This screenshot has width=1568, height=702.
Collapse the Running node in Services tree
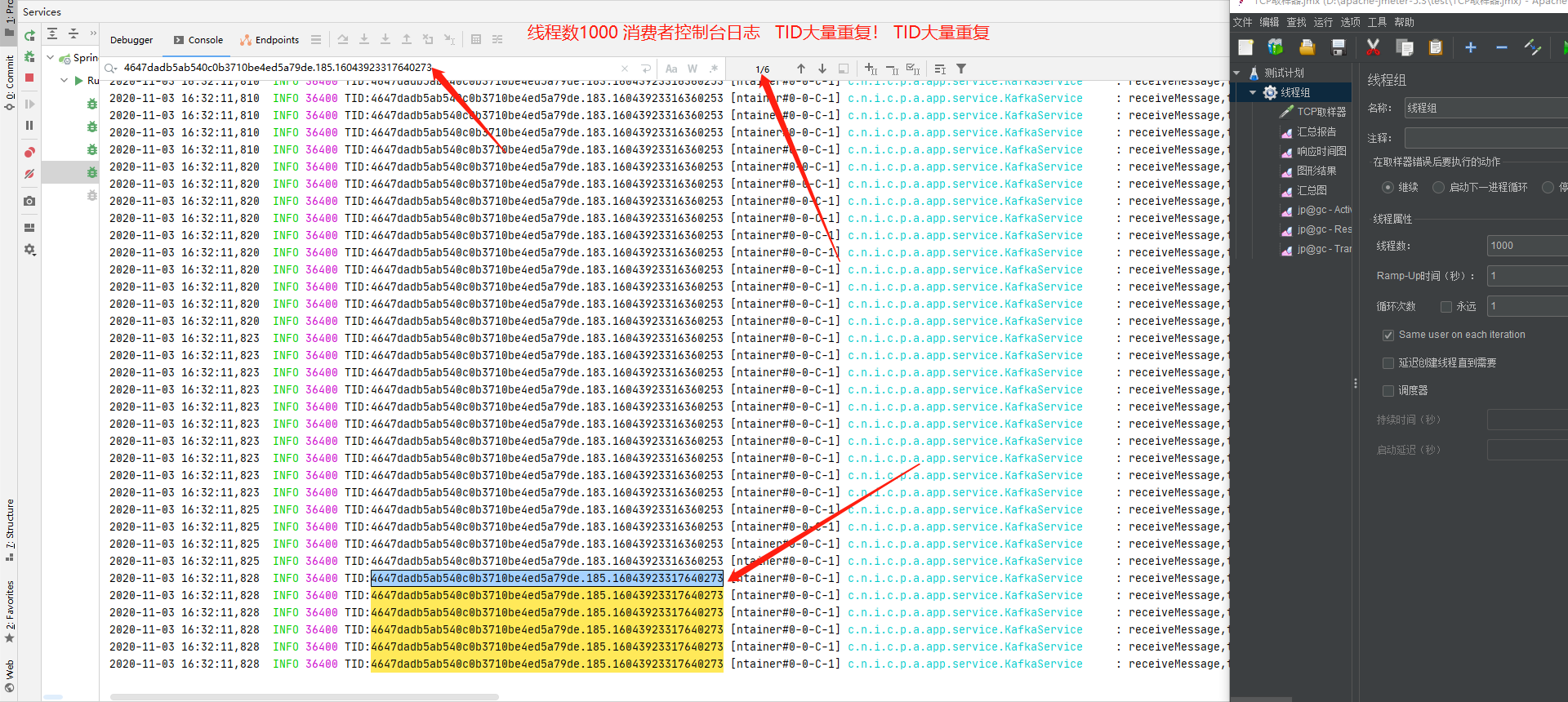pos(65,80)
